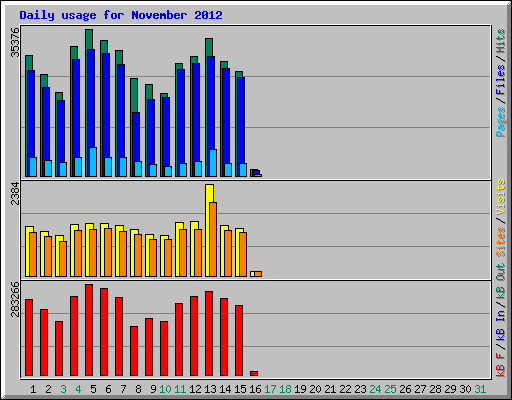Click day 1 on the x-axis
Image resolution: width=512 pixels, height=400 pixels.
[33, 389]
